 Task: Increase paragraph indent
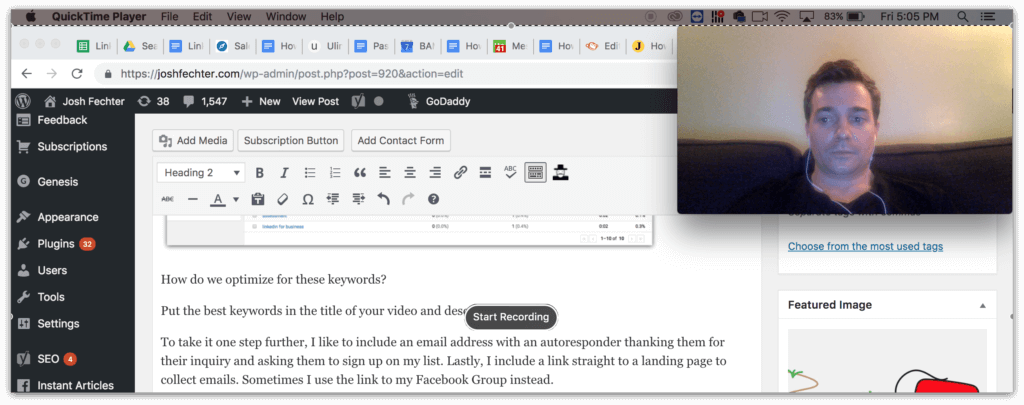(358, 199)
